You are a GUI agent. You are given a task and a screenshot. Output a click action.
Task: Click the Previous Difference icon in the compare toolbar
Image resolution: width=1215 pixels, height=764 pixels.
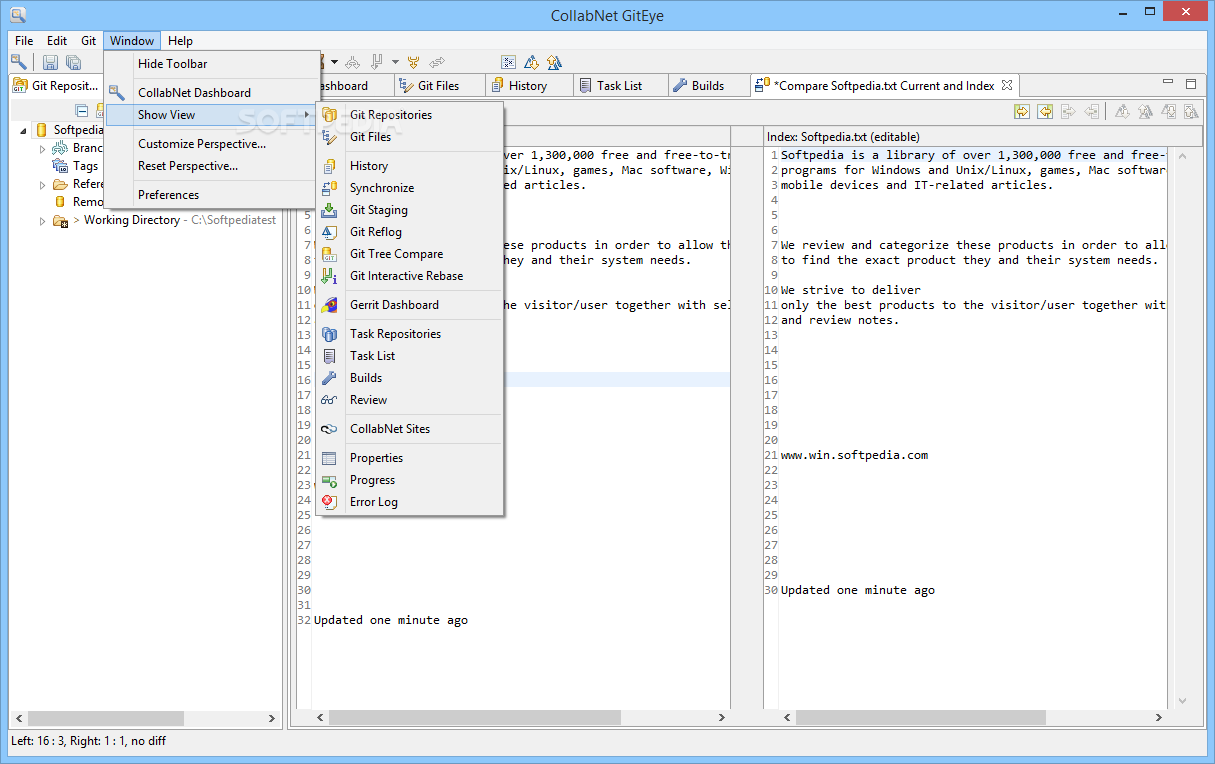coord(1145,112)
